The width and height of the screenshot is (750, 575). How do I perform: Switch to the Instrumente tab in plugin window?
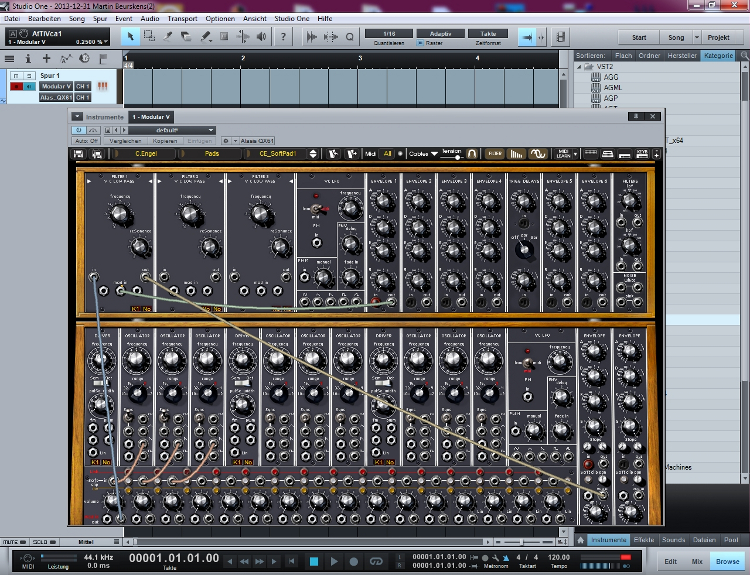click(x=104, y=117)
